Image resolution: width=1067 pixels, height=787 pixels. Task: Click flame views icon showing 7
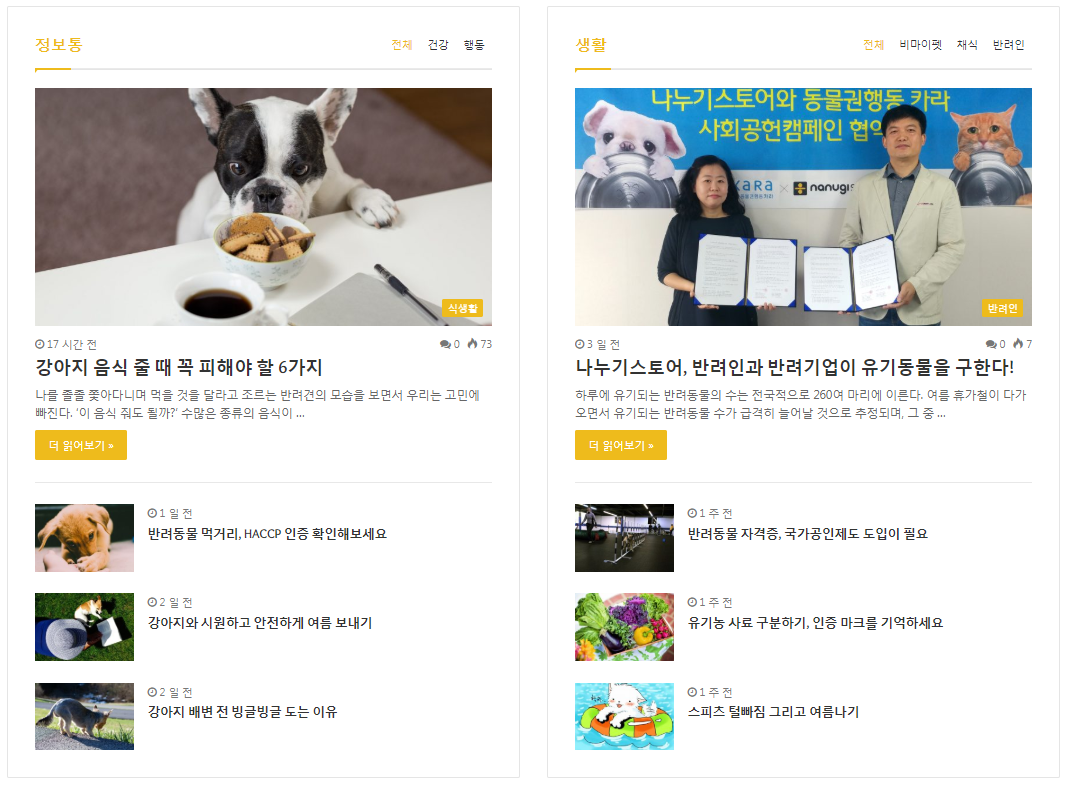(1018, 344)
